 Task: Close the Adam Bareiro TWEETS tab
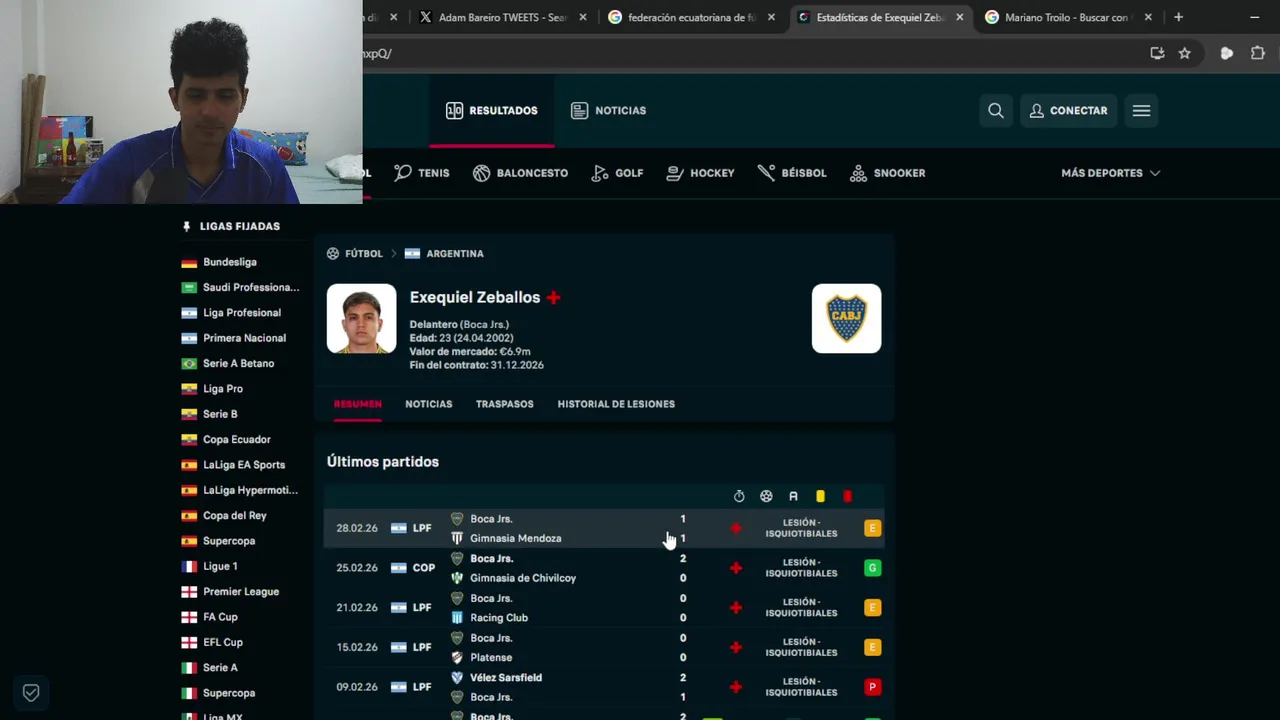(583, 17)
